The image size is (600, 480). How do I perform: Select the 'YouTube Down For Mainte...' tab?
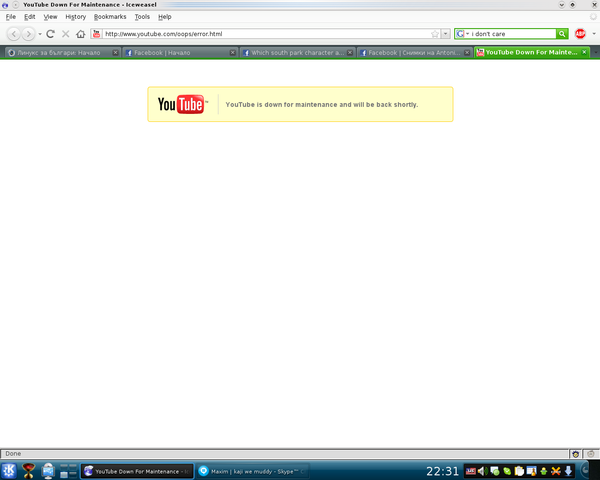click(x=531, y=52)
